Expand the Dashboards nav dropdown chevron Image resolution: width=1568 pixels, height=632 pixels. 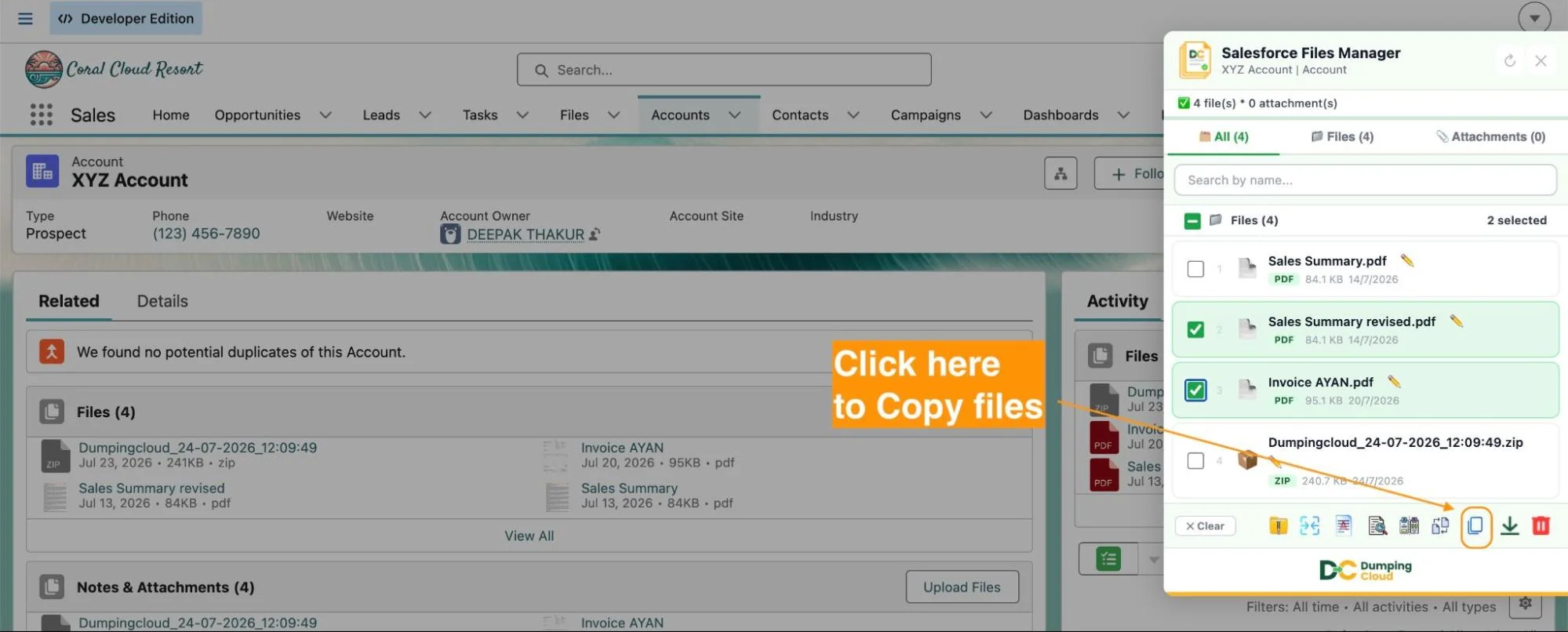pos(1123,115)
